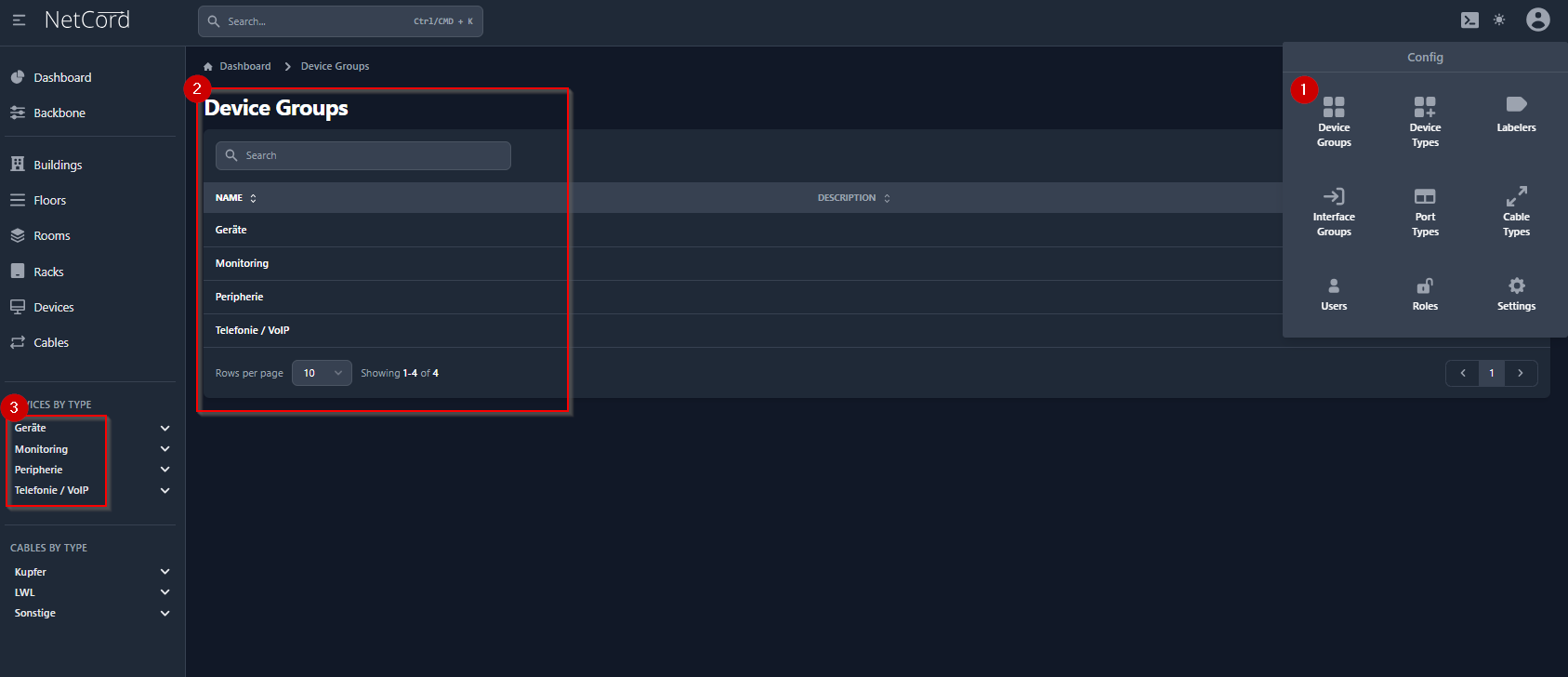Viewport: 1568px width, 677px height.
Task: Expand the Kupfer cables group
Action: pyautogui.click(x=165, y=572)
